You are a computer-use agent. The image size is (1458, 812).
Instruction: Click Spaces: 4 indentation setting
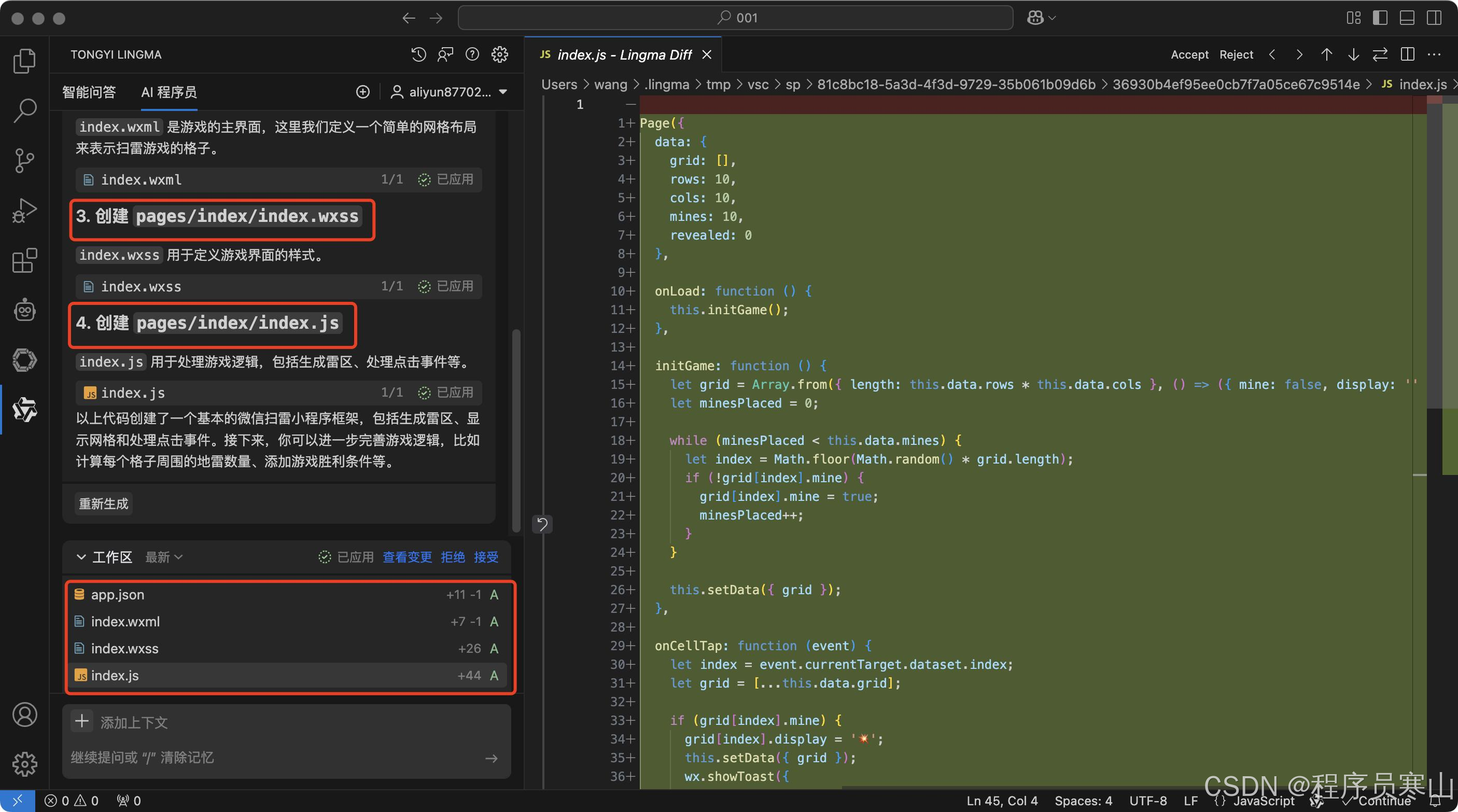[1083, 801]
